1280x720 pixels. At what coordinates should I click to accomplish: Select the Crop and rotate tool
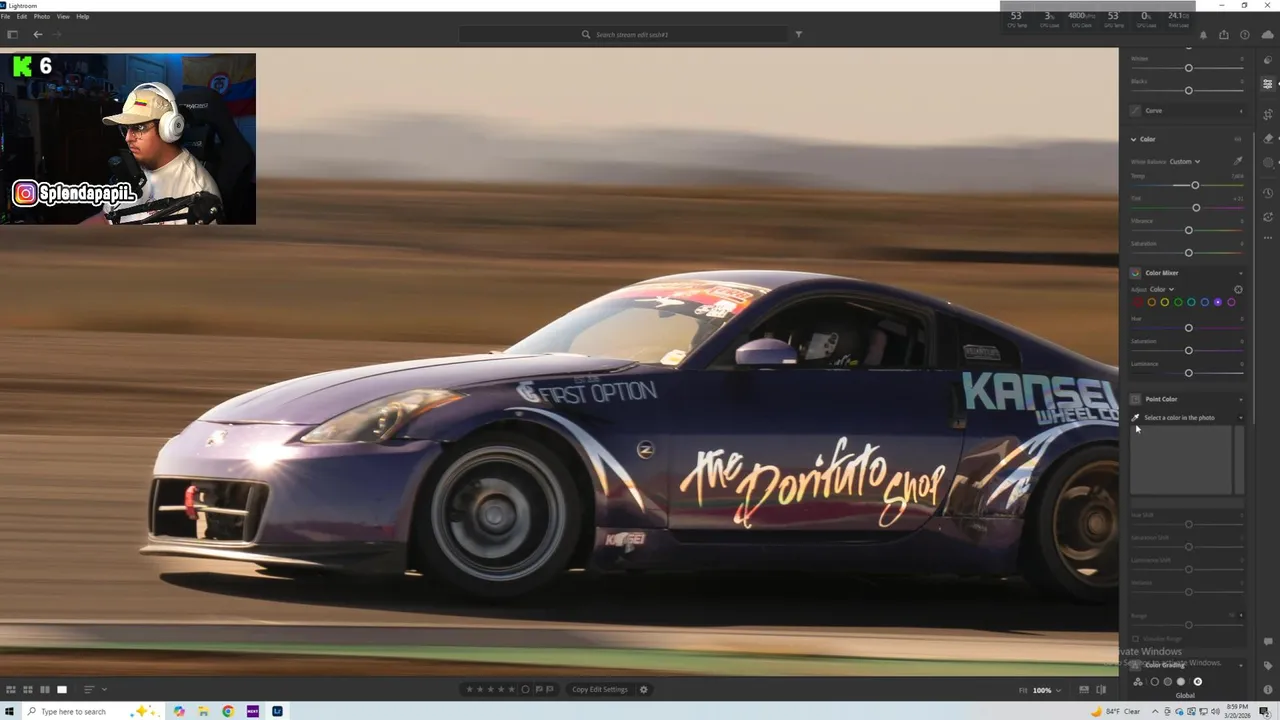(1267, 114)
